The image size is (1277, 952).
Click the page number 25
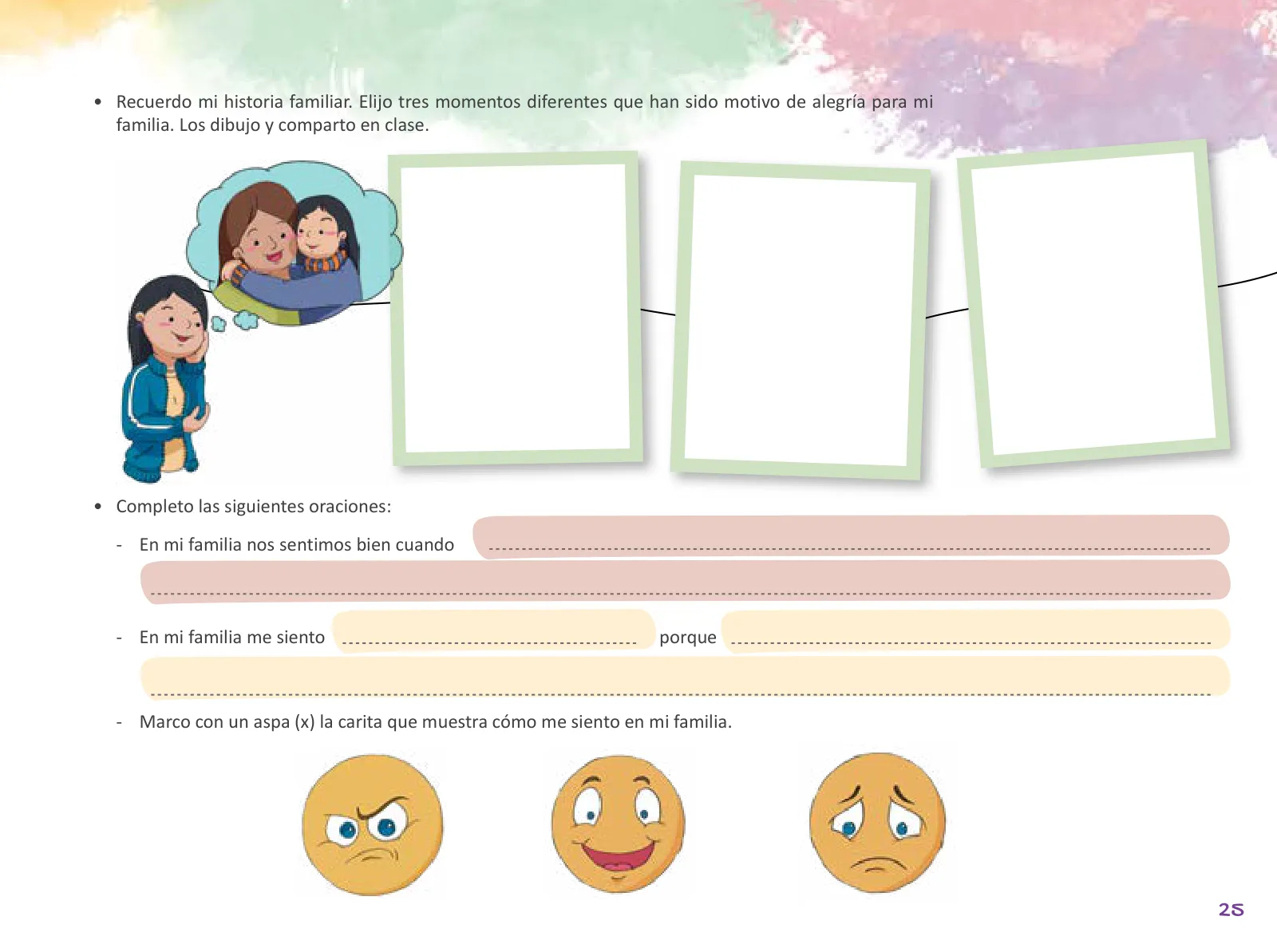1232,910
